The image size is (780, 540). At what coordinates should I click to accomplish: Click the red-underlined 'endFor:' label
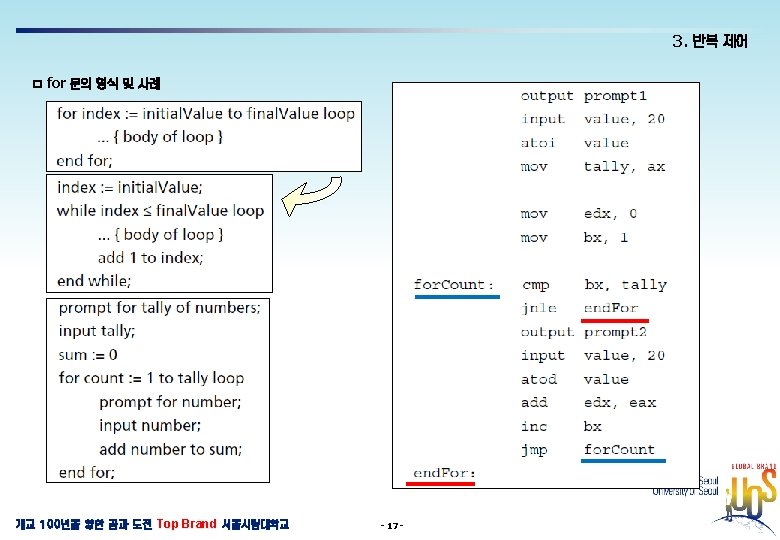tap(444, 473)
